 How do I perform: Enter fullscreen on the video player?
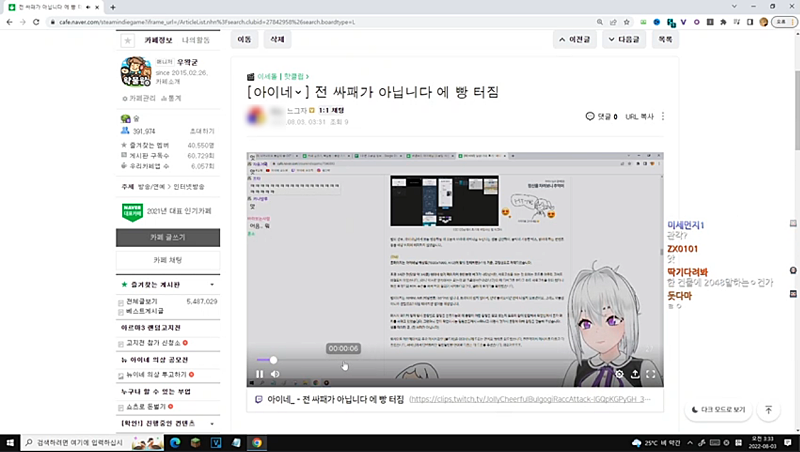[x=651, y=374]
